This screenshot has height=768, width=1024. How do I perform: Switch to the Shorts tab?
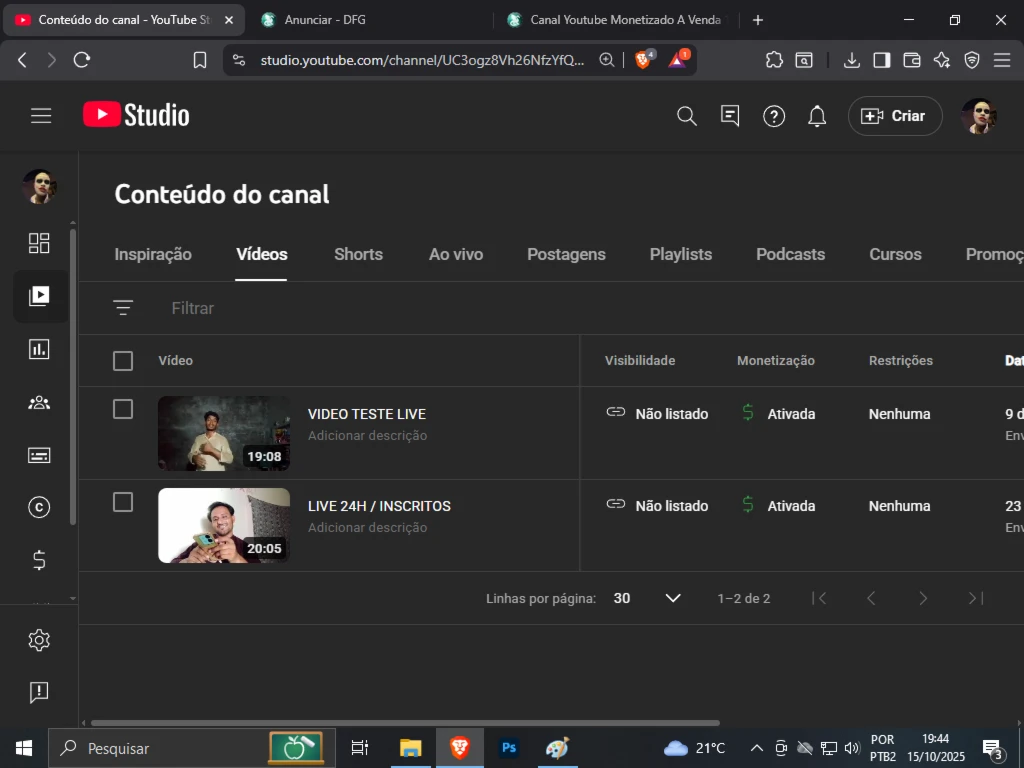tap(358, 254)
